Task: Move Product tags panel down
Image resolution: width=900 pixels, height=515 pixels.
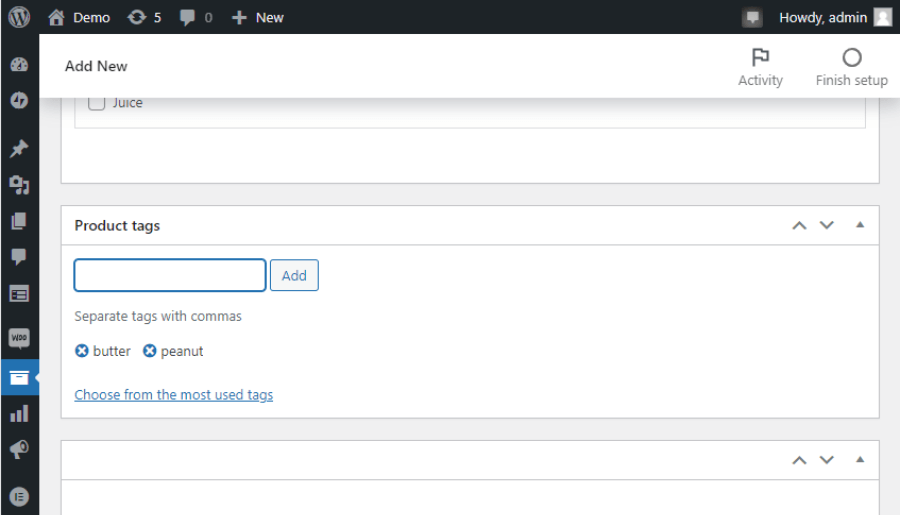Action: (x=827, y=225)
